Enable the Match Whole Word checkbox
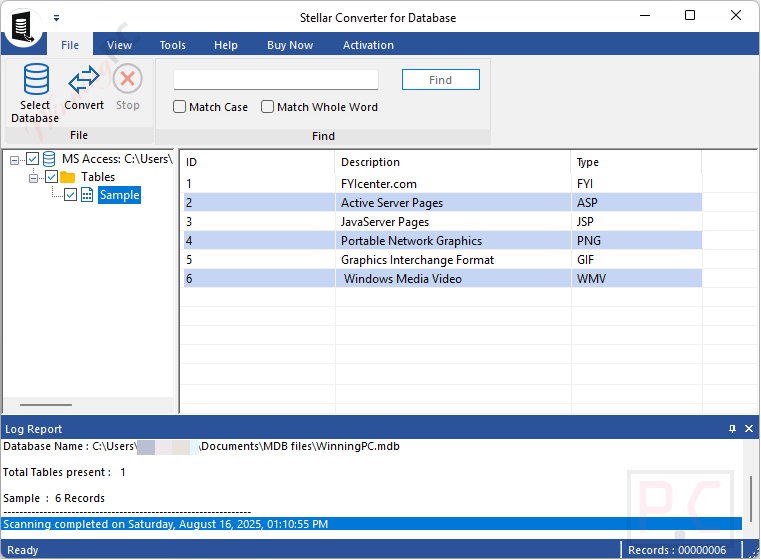The image size is (761, 560). (267, 107)
